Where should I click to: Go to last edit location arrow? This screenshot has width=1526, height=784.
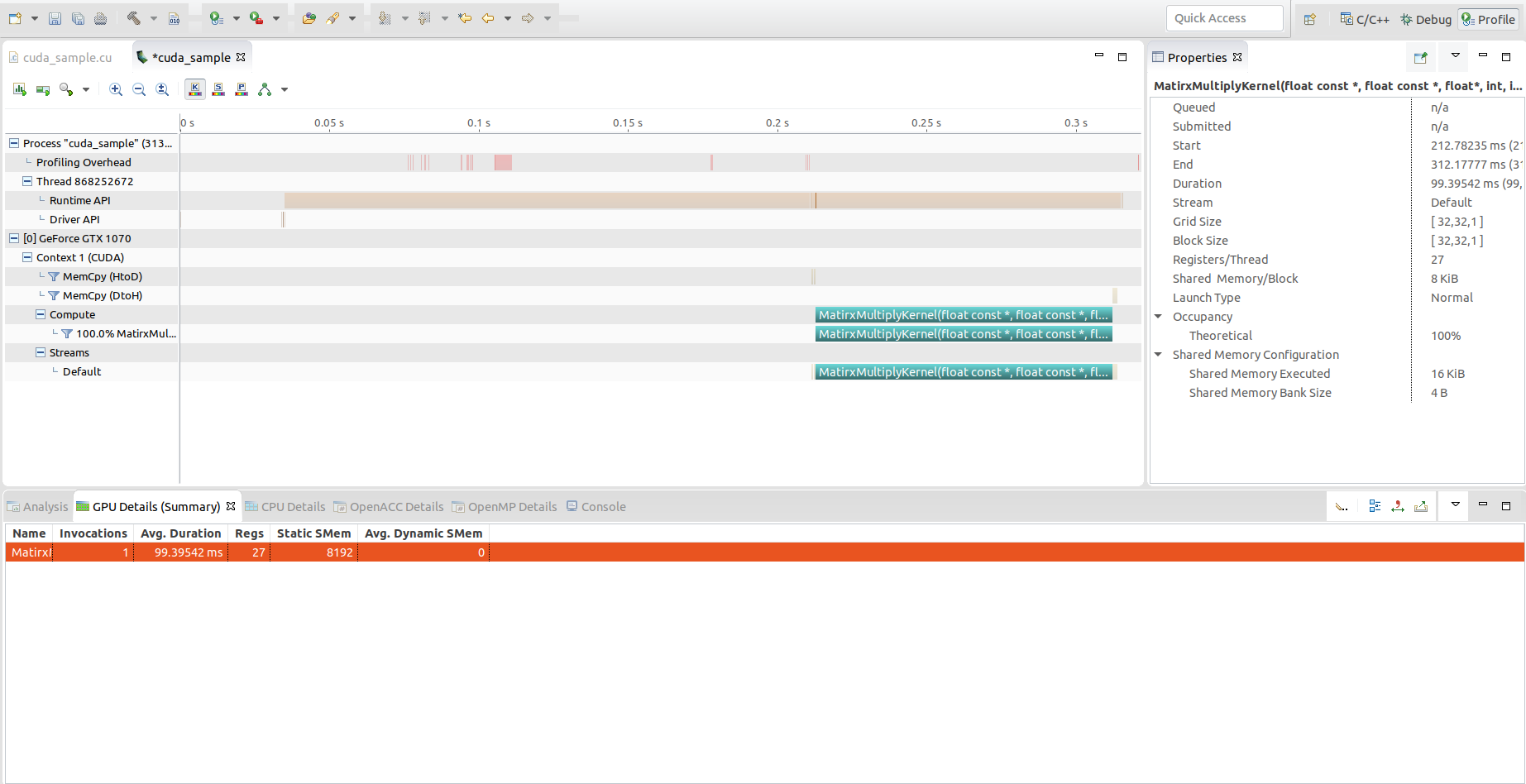pos(465,18)
